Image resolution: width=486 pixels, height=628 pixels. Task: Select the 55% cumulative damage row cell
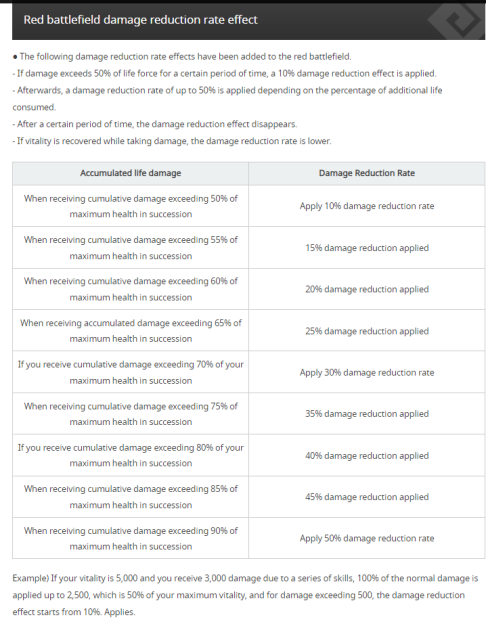coord(131,248)
